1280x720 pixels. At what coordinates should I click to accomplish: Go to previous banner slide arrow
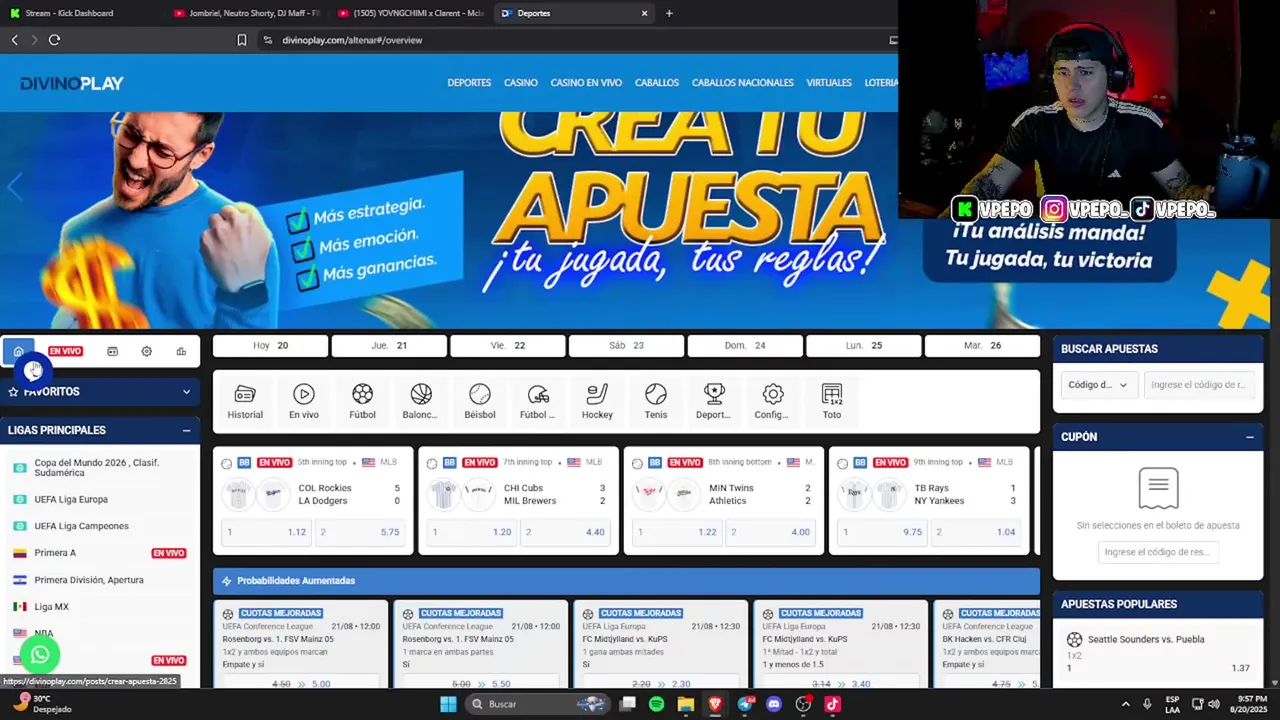(15, 186)
